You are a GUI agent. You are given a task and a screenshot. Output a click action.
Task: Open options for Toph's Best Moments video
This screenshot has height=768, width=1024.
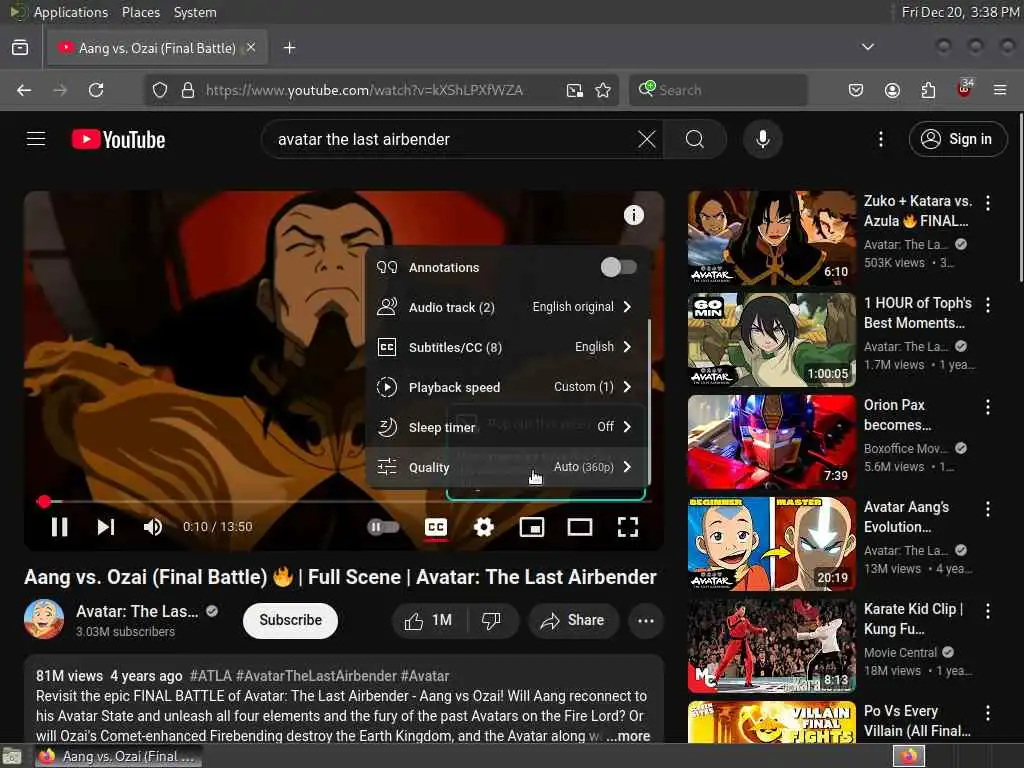[987, 305]
